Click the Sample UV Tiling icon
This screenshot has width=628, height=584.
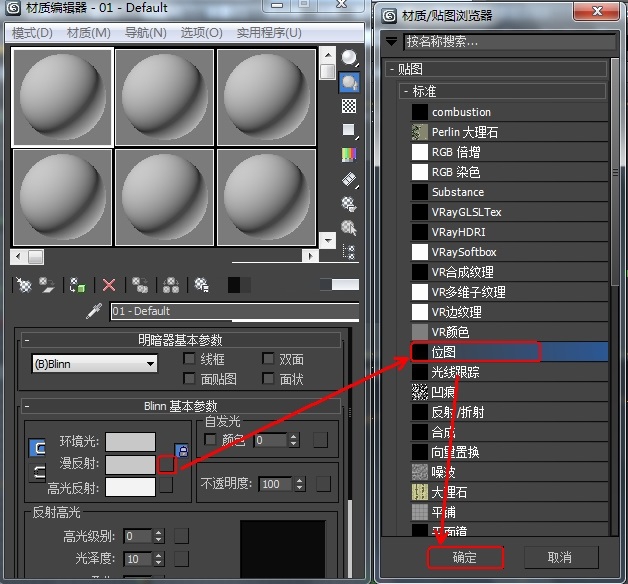[349, 131]
